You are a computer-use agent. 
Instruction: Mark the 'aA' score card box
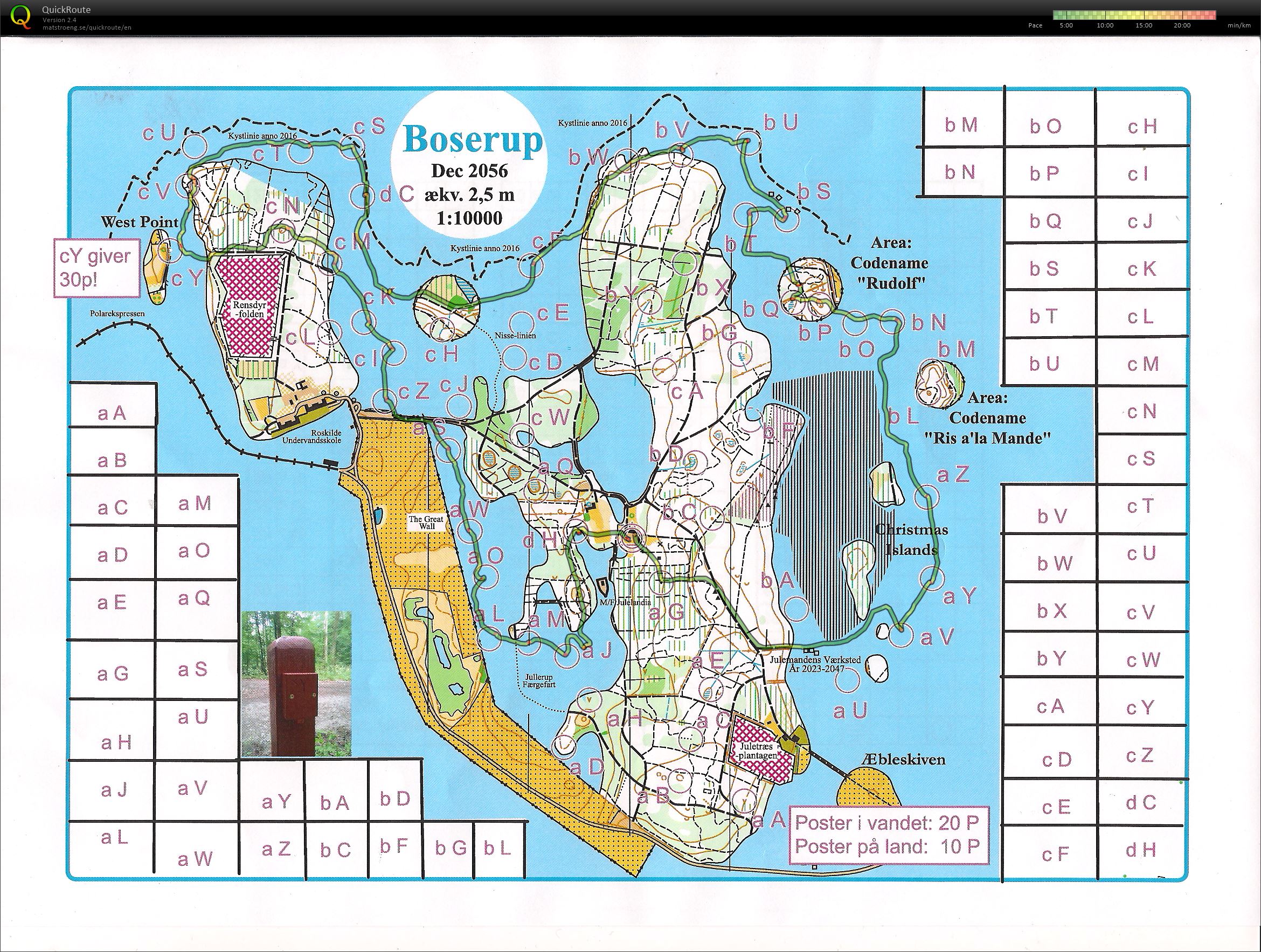point(112,405)
